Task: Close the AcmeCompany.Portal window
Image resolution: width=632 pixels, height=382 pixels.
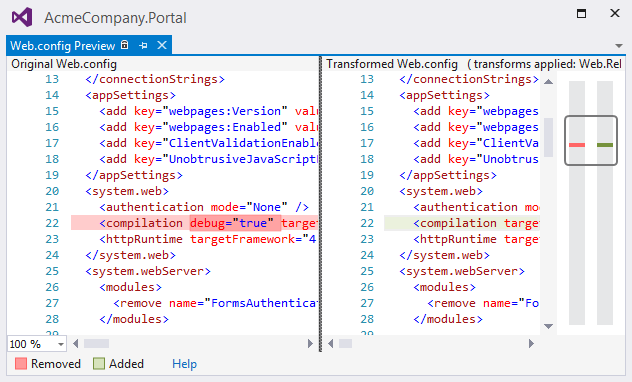Action: point(615,13)
